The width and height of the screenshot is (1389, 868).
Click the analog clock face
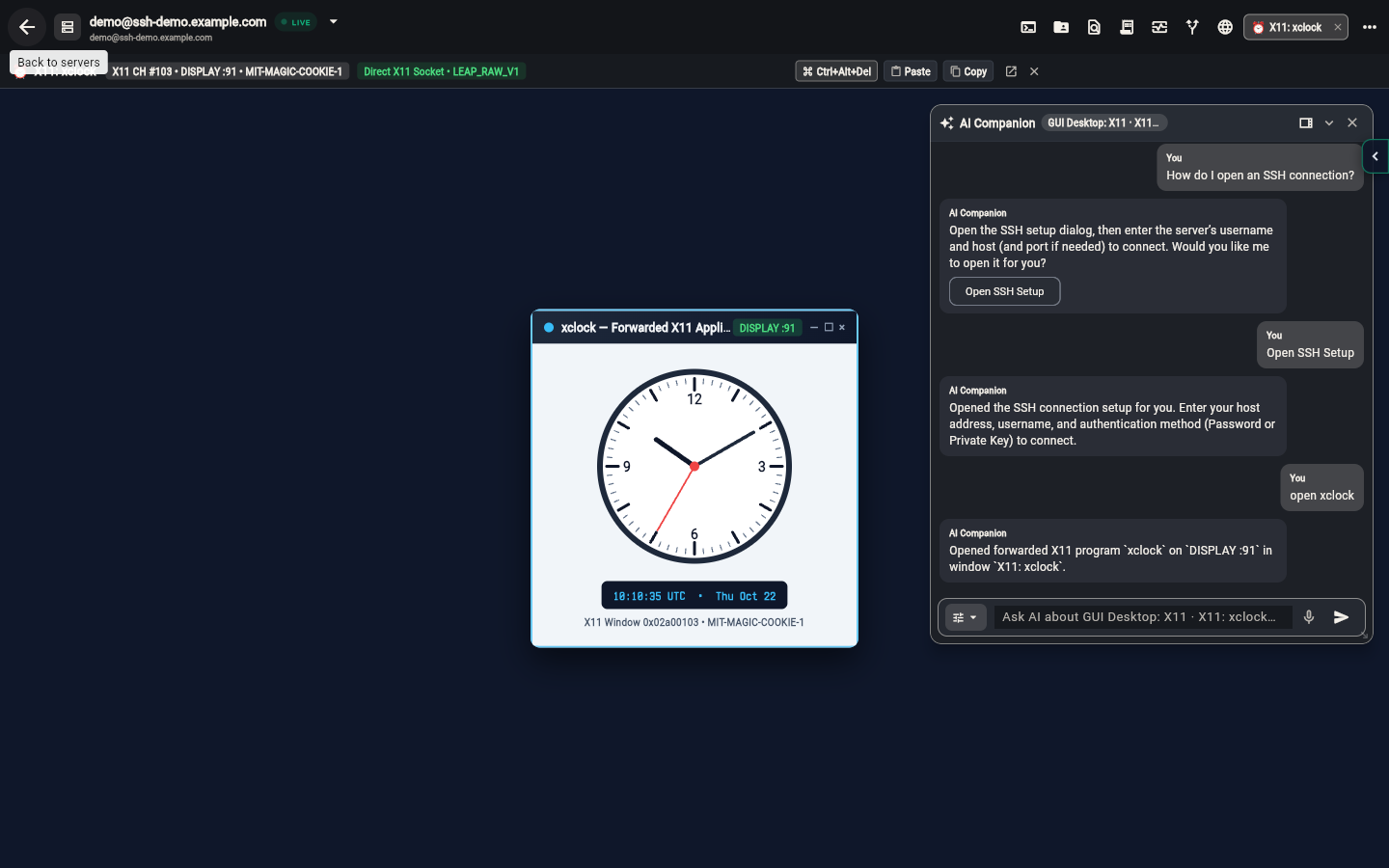coord(694,466)
